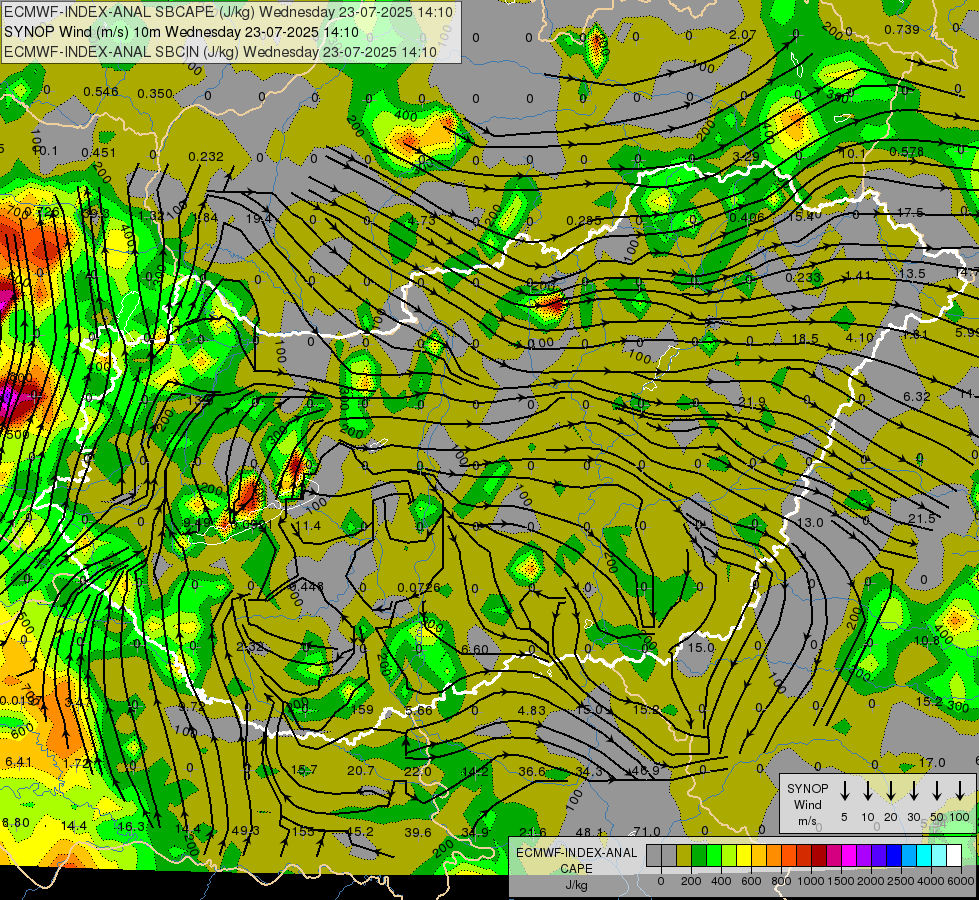979x900 pixels.
Task: Click the SYNOP wind arrow above 20
Action: pos(891,791)
